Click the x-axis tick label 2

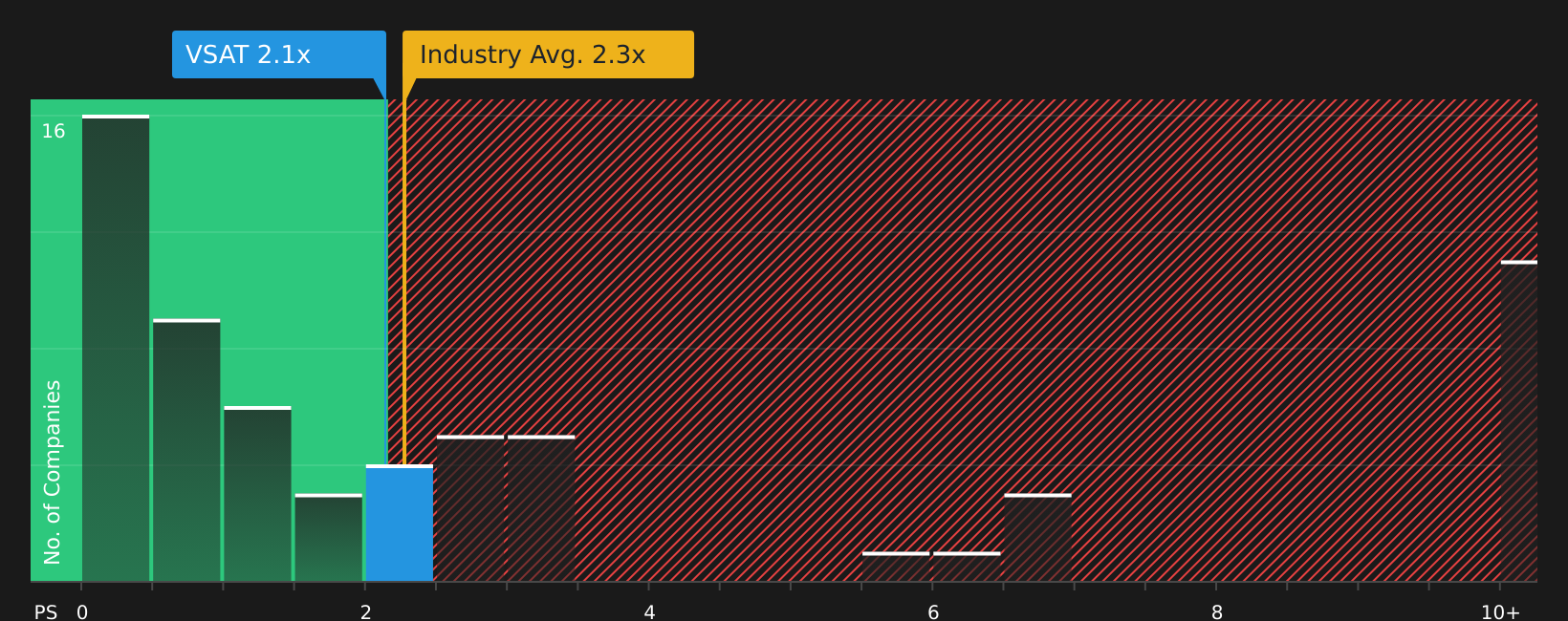365,612
